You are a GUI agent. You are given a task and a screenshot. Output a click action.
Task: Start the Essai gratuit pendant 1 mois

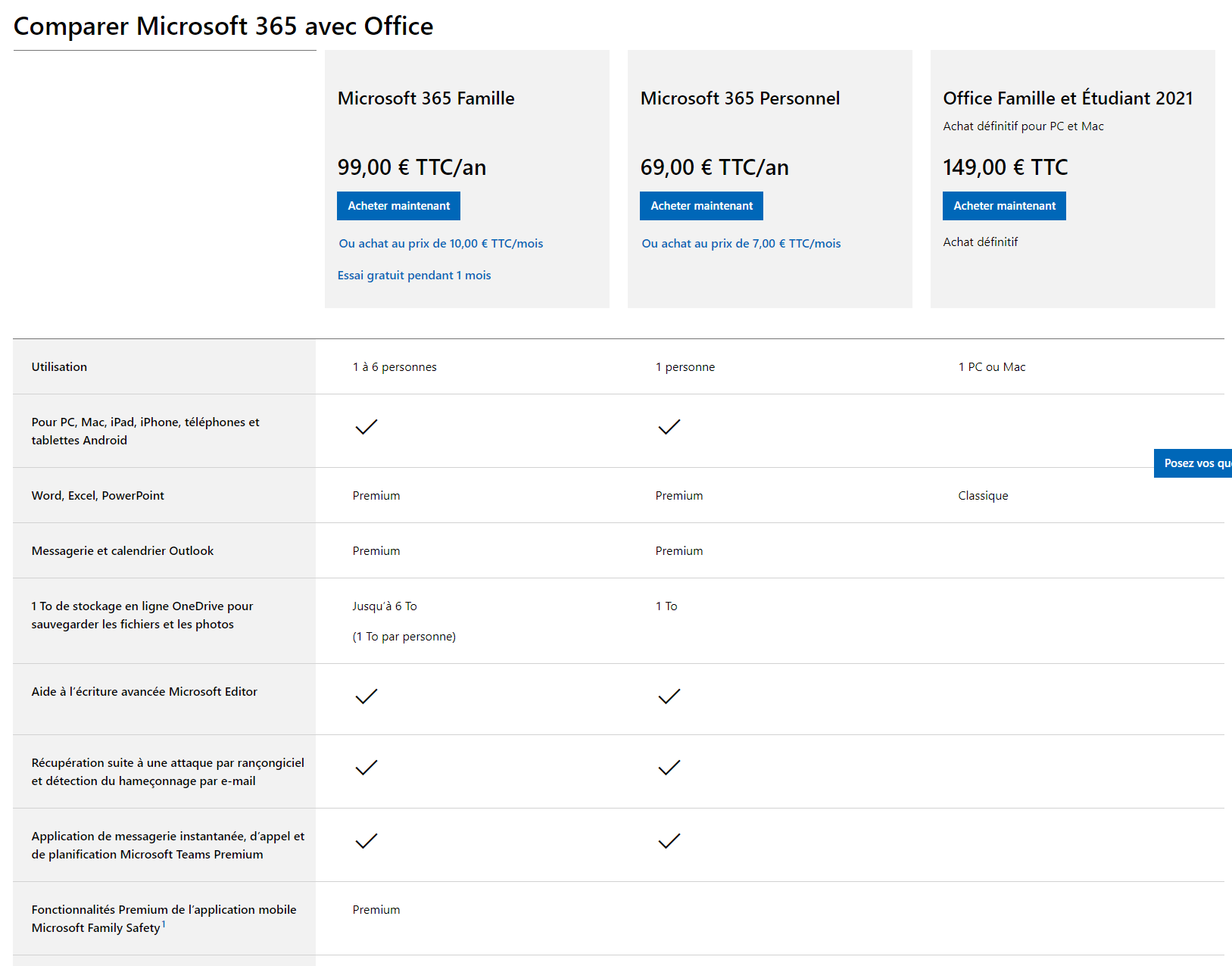coord(414,276)
